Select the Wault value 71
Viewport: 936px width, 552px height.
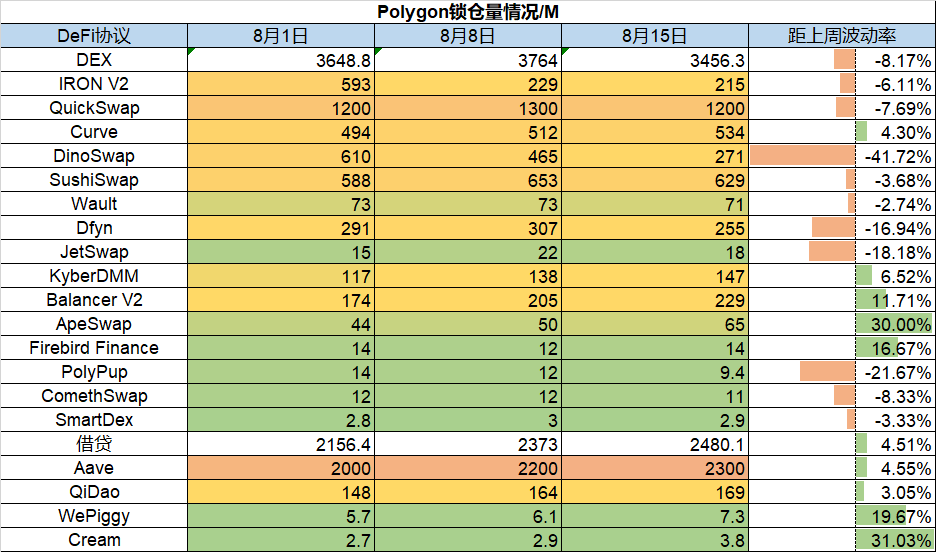pyautogui.click(x=735, y=205)
